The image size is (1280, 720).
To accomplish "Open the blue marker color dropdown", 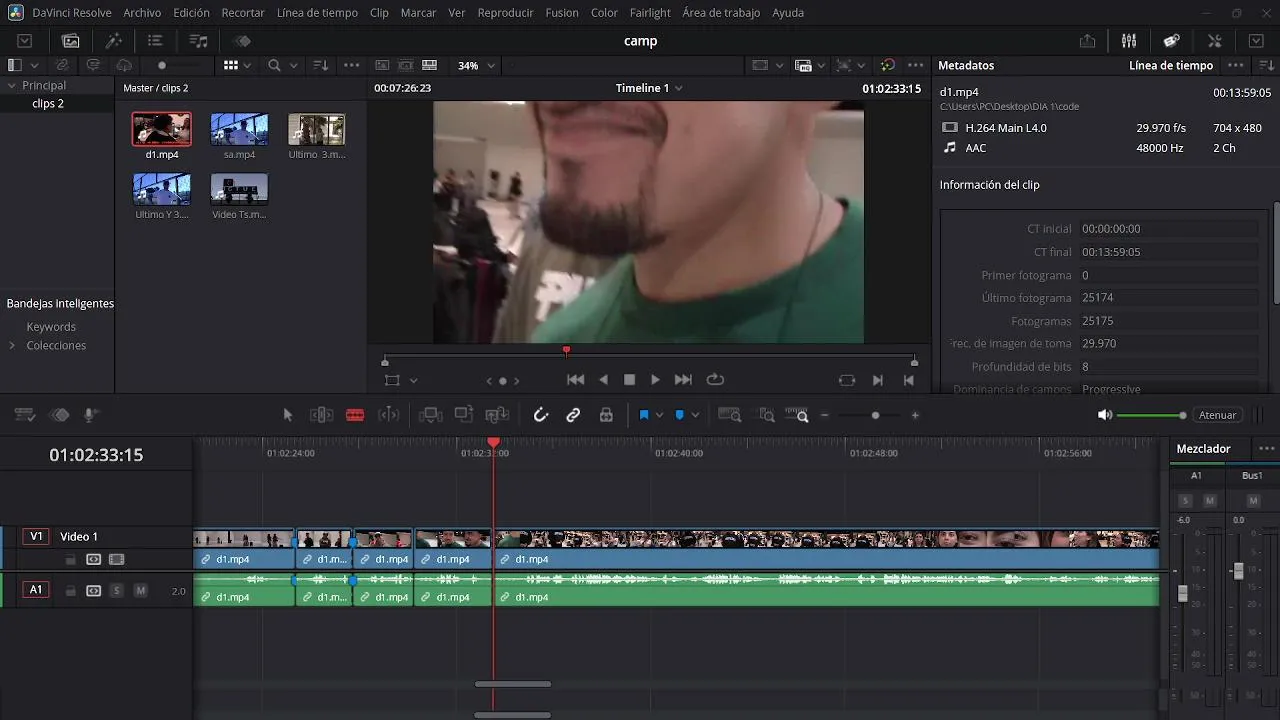I will coord(695,415).
